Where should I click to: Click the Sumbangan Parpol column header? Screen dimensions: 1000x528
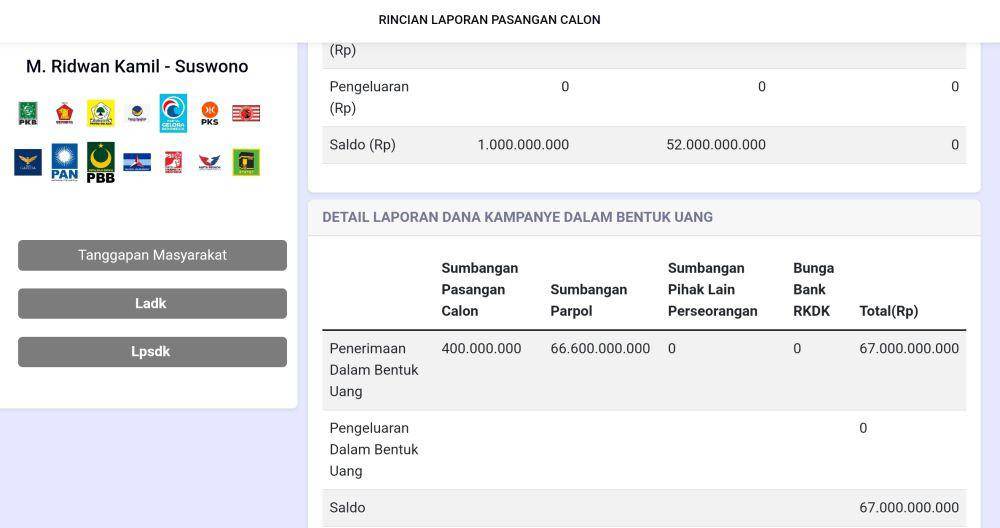(589, 300)
